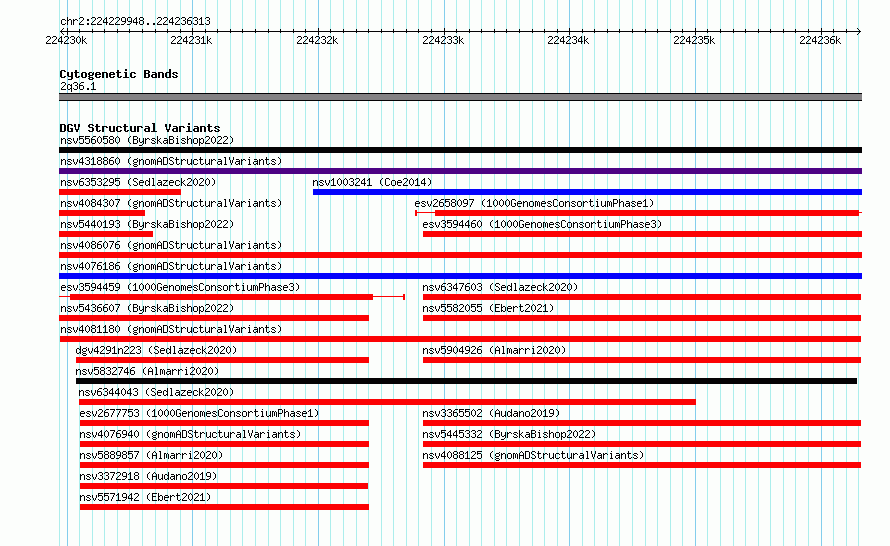Click nsv1003241 (Coe2014) label
The height and width of the screenshot is (546, 890).
pos(372,182)
